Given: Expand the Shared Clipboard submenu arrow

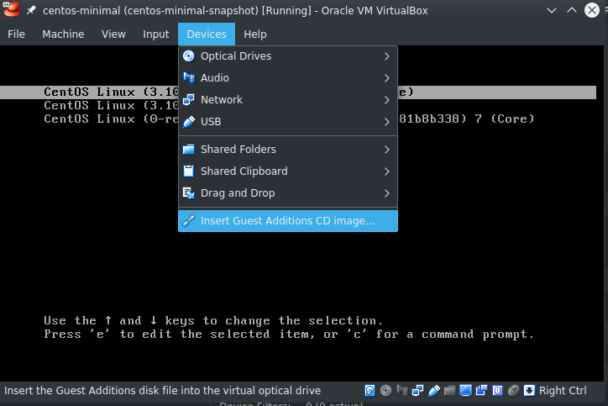Looking at the screenshot, I should pyautogui.click(x=387, y=171).
